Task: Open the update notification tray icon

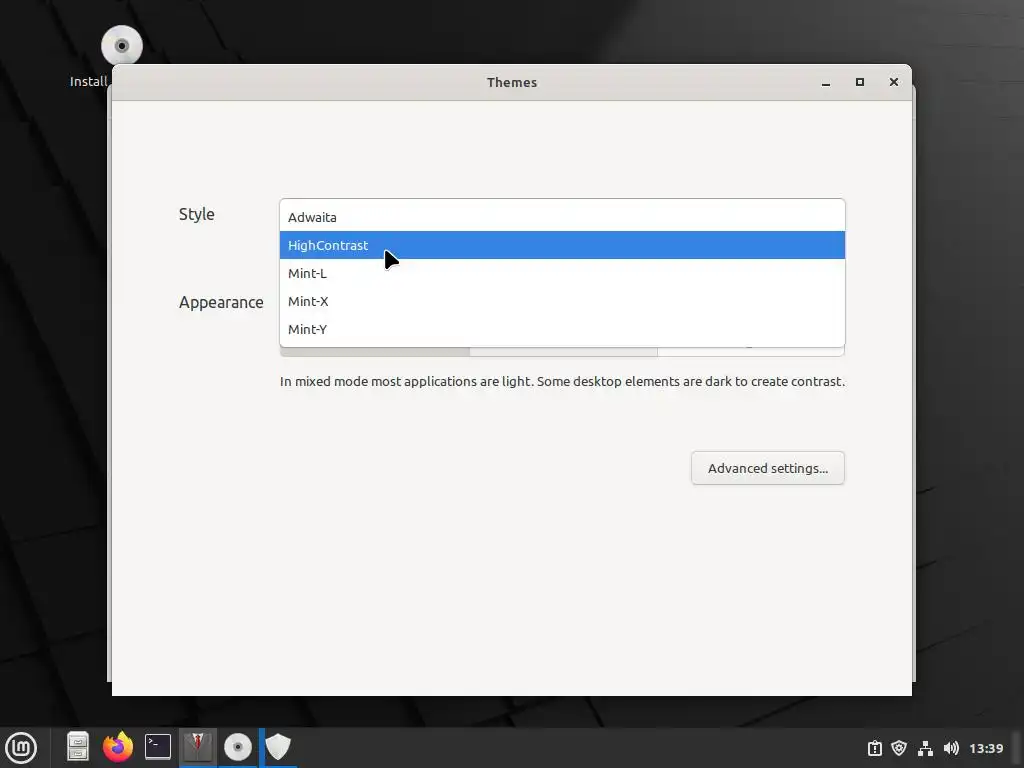Action: [874, 748]
